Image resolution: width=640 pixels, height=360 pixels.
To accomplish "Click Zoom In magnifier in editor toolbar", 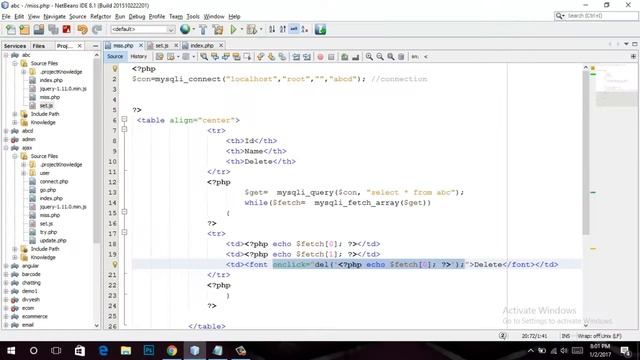I will click(369, 57).
